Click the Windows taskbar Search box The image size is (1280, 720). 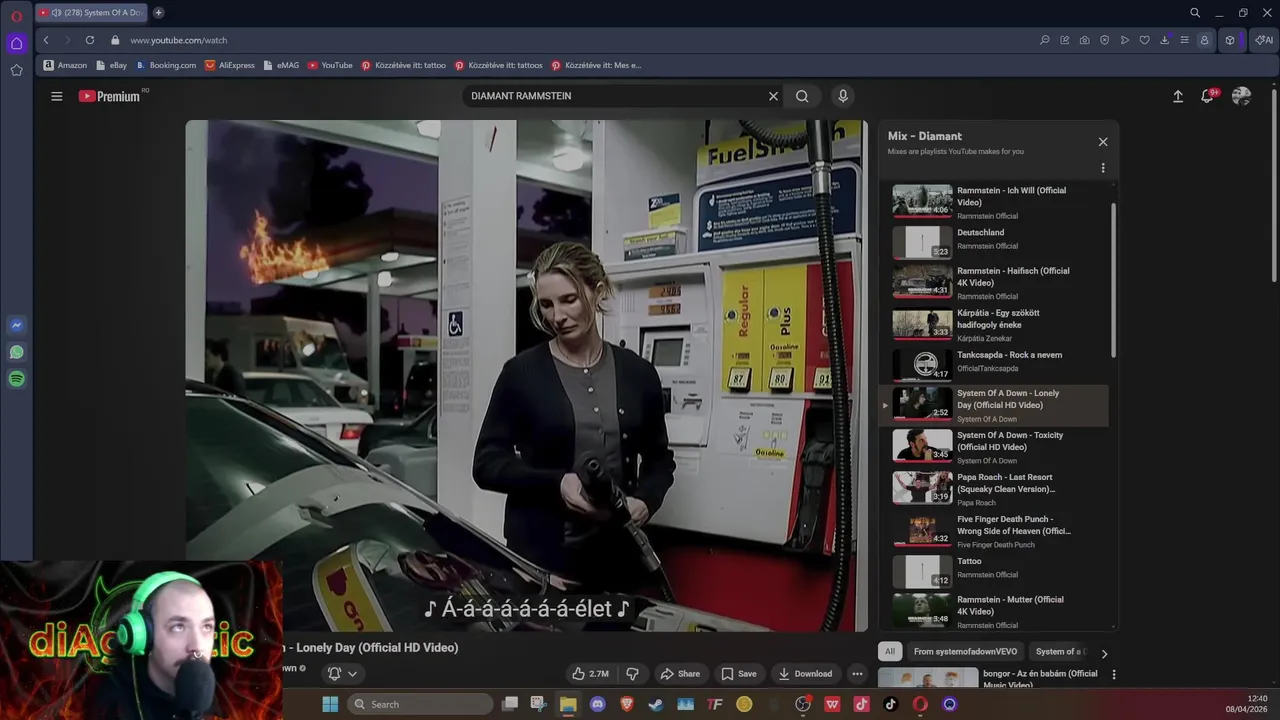coord(418,704)
